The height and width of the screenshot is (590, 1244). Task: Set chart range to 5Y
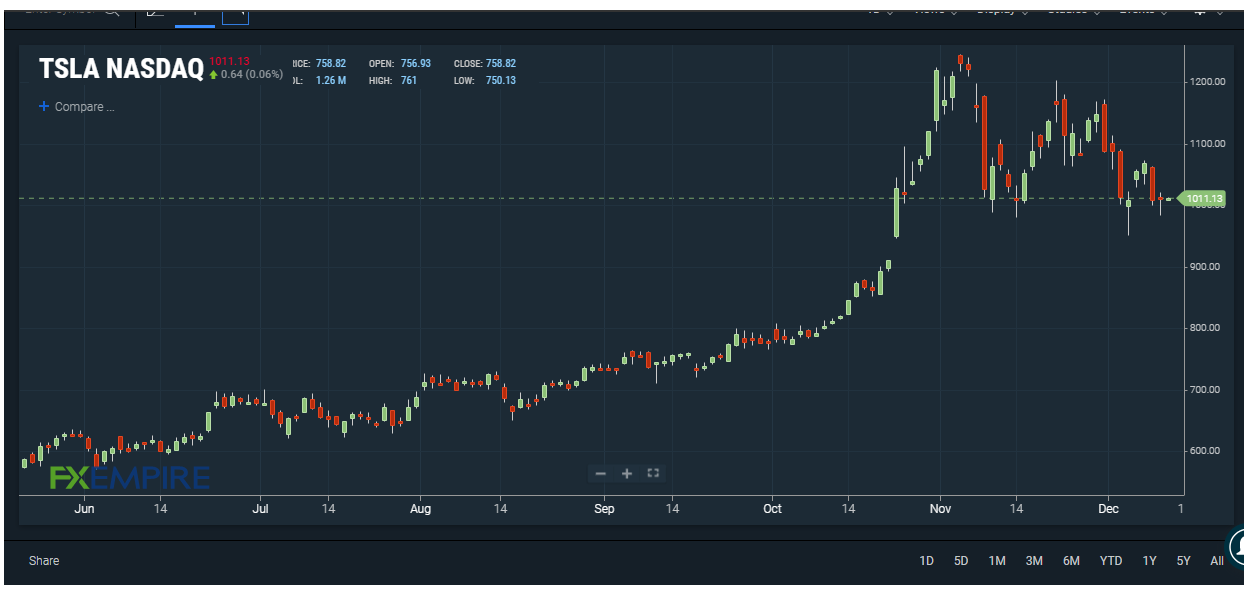[x=1184, y=561]
